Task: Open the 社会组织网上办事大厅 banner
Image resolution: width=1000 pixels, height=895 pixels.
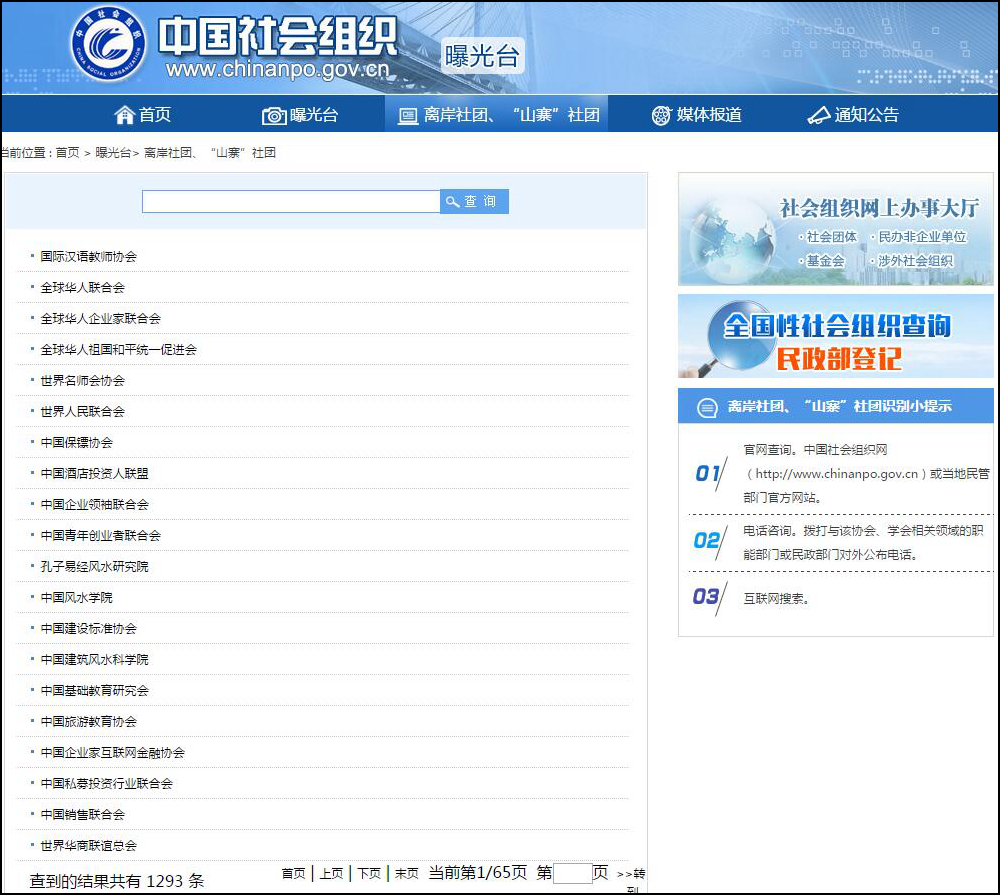Action: [x=835, y=229]
